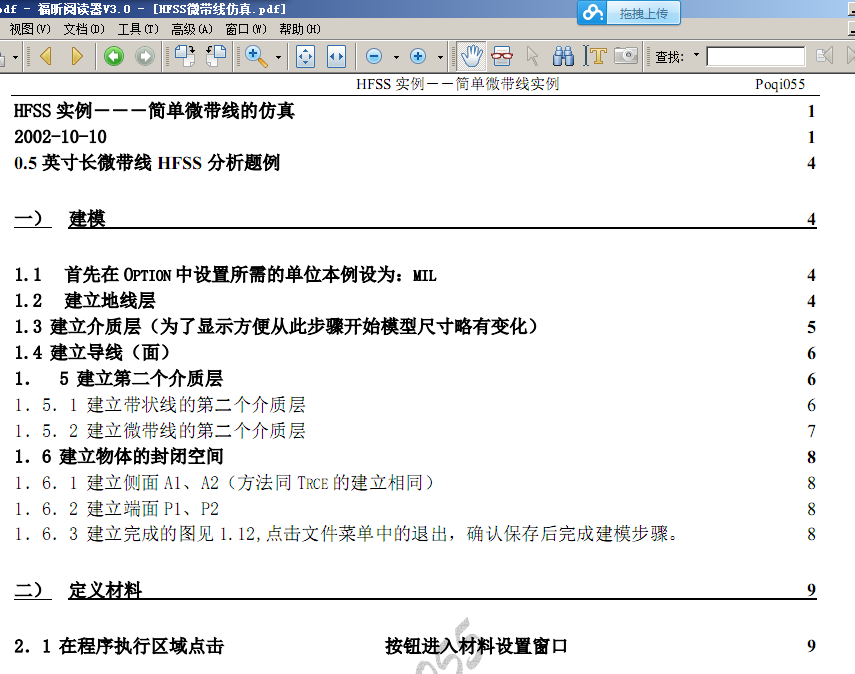The width and height of the screenshot is (855, 674).
Task: Focus the 查找 search text field
Action: pos(755,56)
